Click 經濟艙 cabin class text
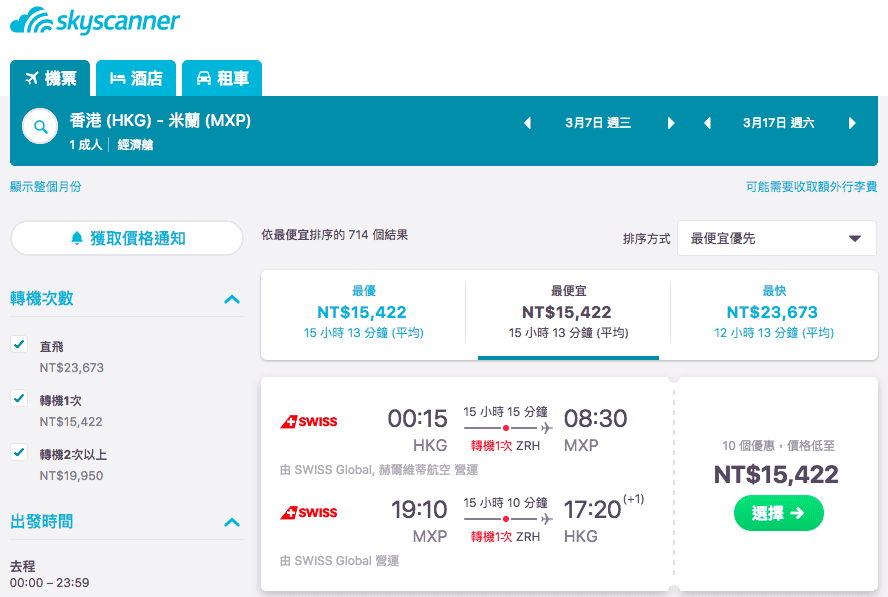Screen dimensions: 888x597 pyautogui.click(x=135, y=145)
